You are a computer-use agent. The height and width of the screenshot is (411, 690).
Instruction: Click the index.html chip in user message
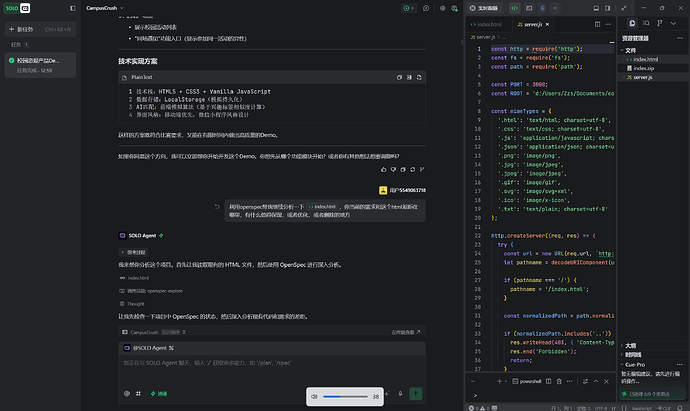click(x=322, y=206)
